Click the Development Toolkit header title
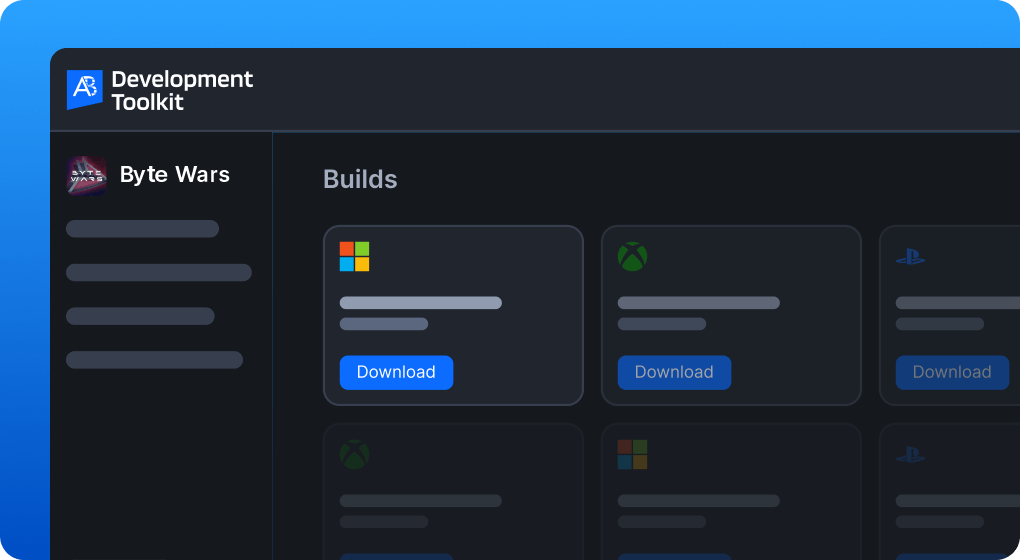This screenshot has width=1020, height=560. tap(181, 90)
